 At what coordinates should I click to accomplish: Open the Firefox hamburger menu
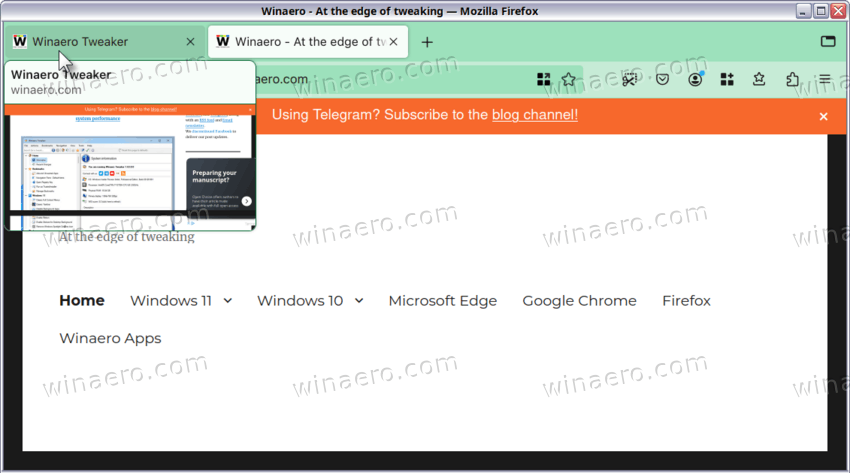pos(825,80)
